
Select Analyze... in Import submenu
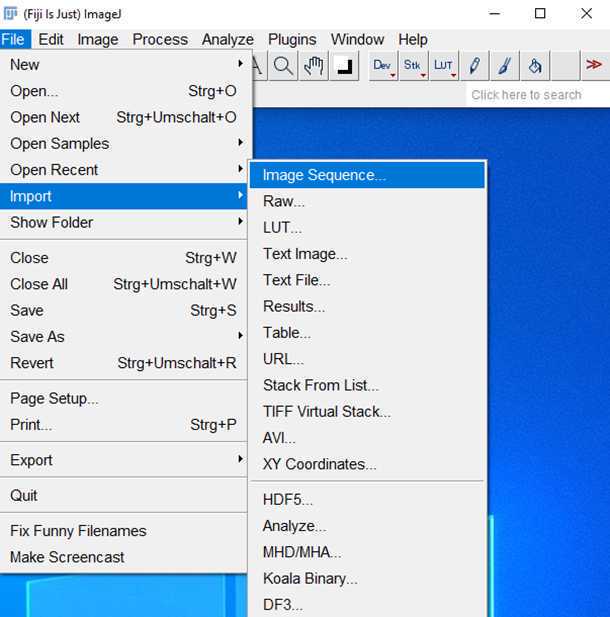pos(367,526)
